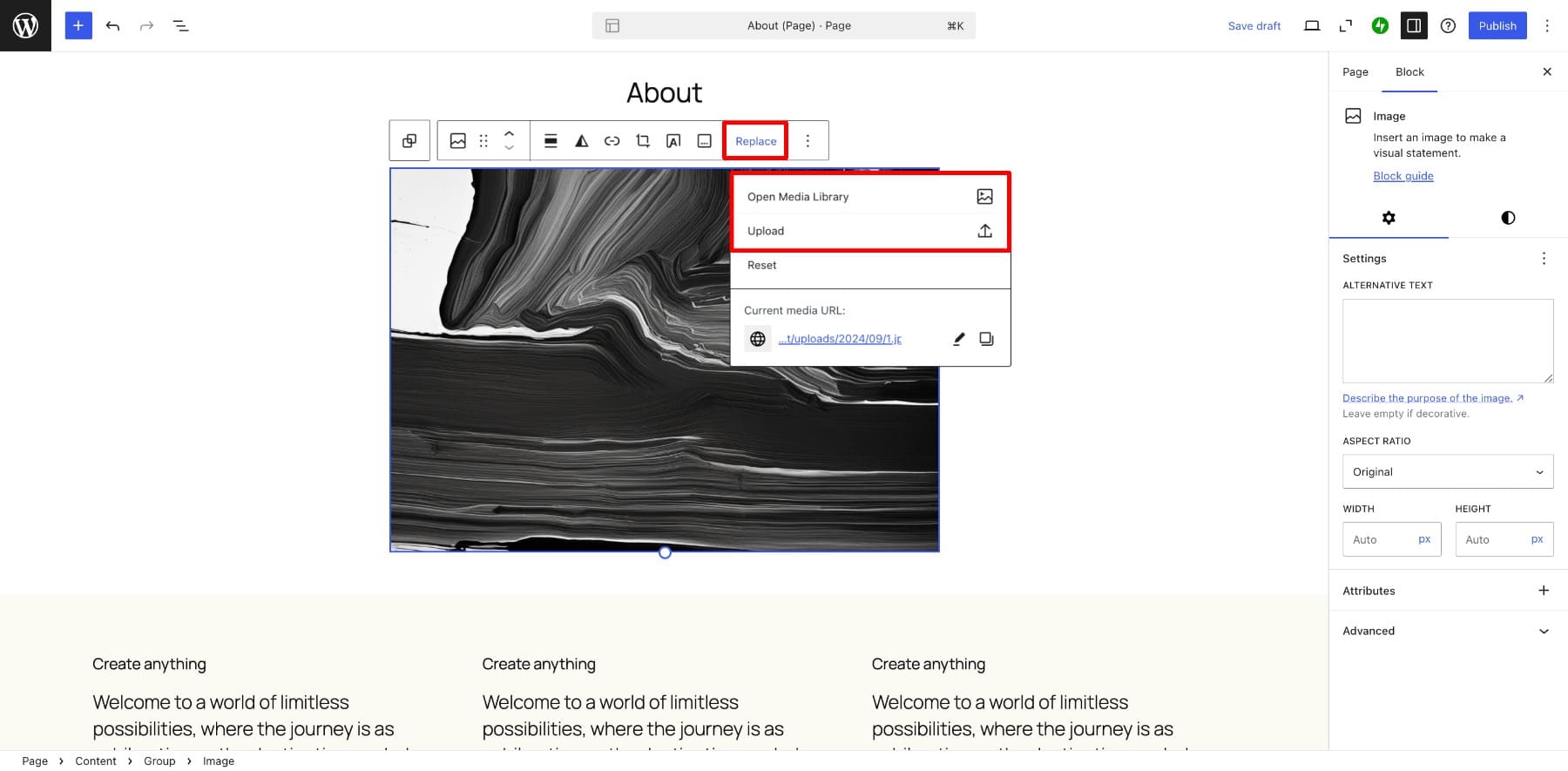The height and width of the screenshot is (771, 1568).
Task: Apply duotone filter from block toolbar
Action: pyautogui.click(x=581, y=140)
